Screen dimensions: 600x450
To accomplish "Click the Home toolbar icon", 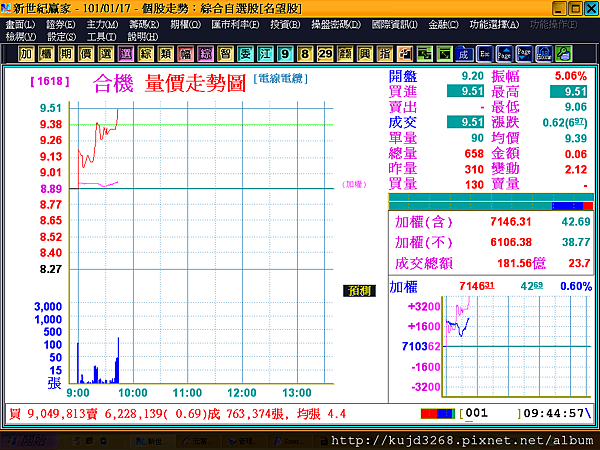I will 544,54.
